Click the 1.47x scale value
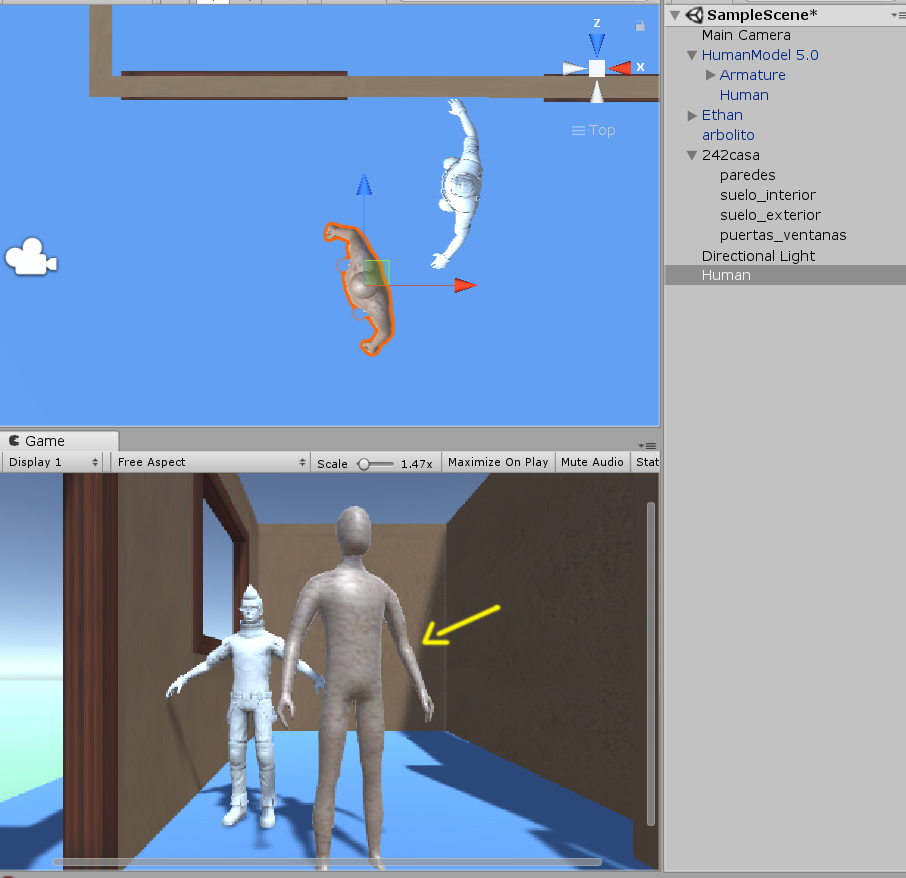This screenshot has height=878, width=906. (417, 464)
